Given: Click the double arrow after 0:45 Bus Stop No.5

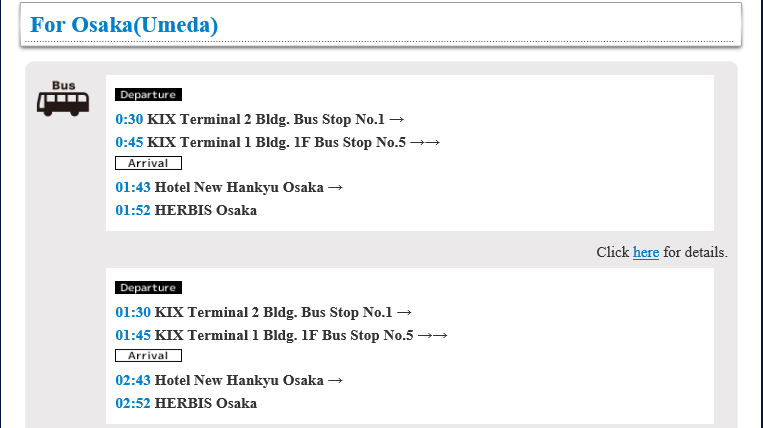Looking at the screenshot, I should 425,143.
